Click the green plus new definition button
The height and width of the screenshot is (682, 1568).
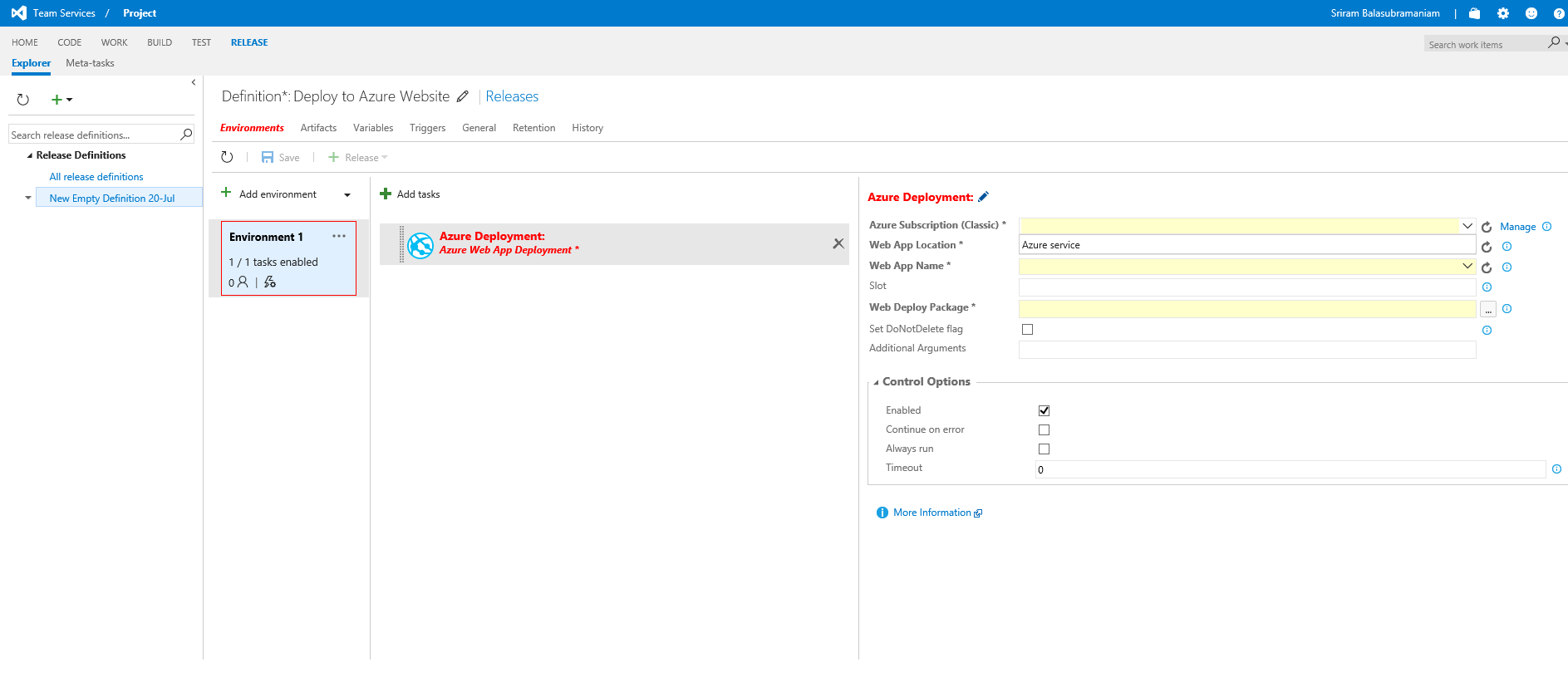pos(57,100)
